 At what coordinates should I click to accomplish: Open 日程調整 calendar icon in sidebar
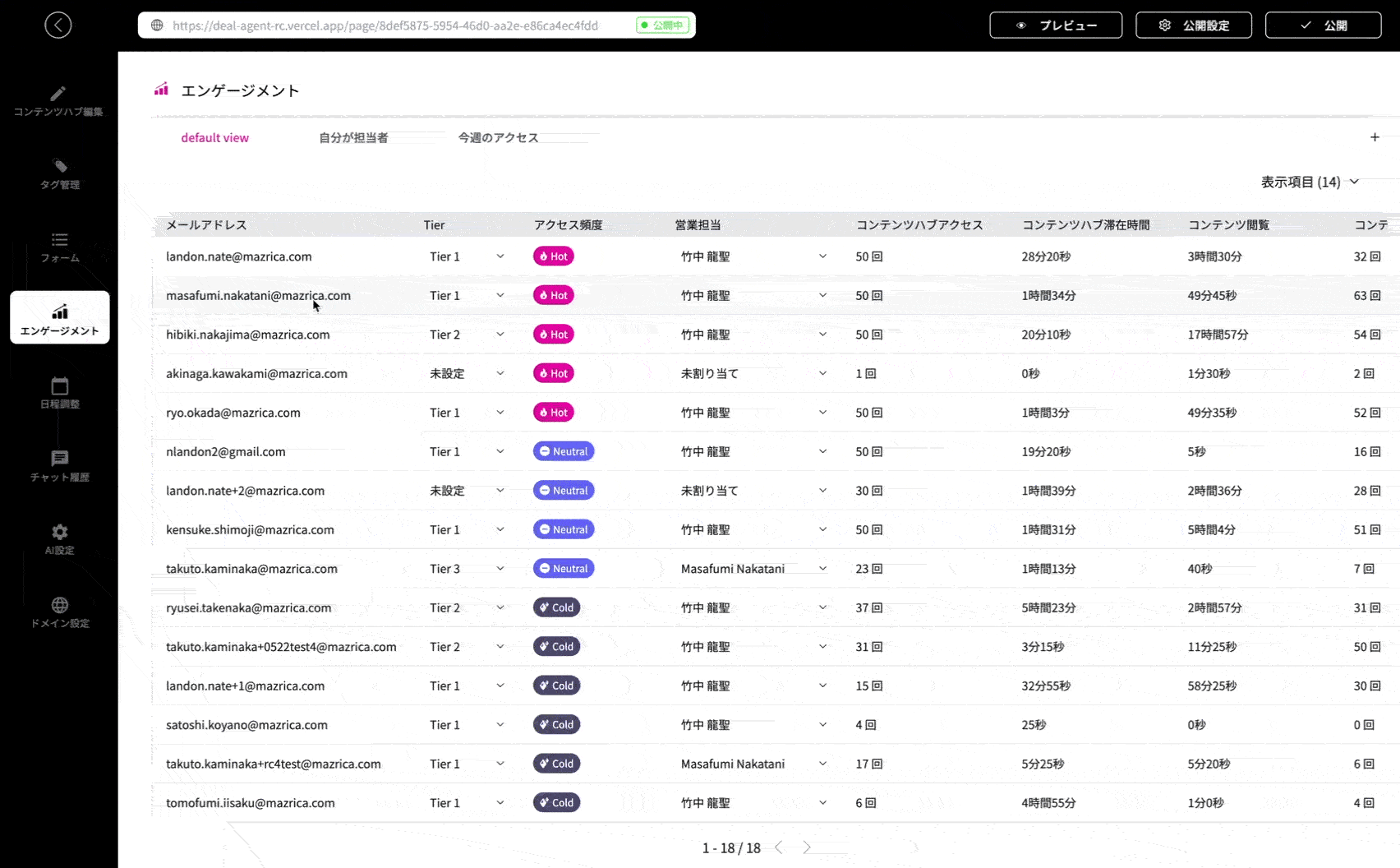click(59, 386)
